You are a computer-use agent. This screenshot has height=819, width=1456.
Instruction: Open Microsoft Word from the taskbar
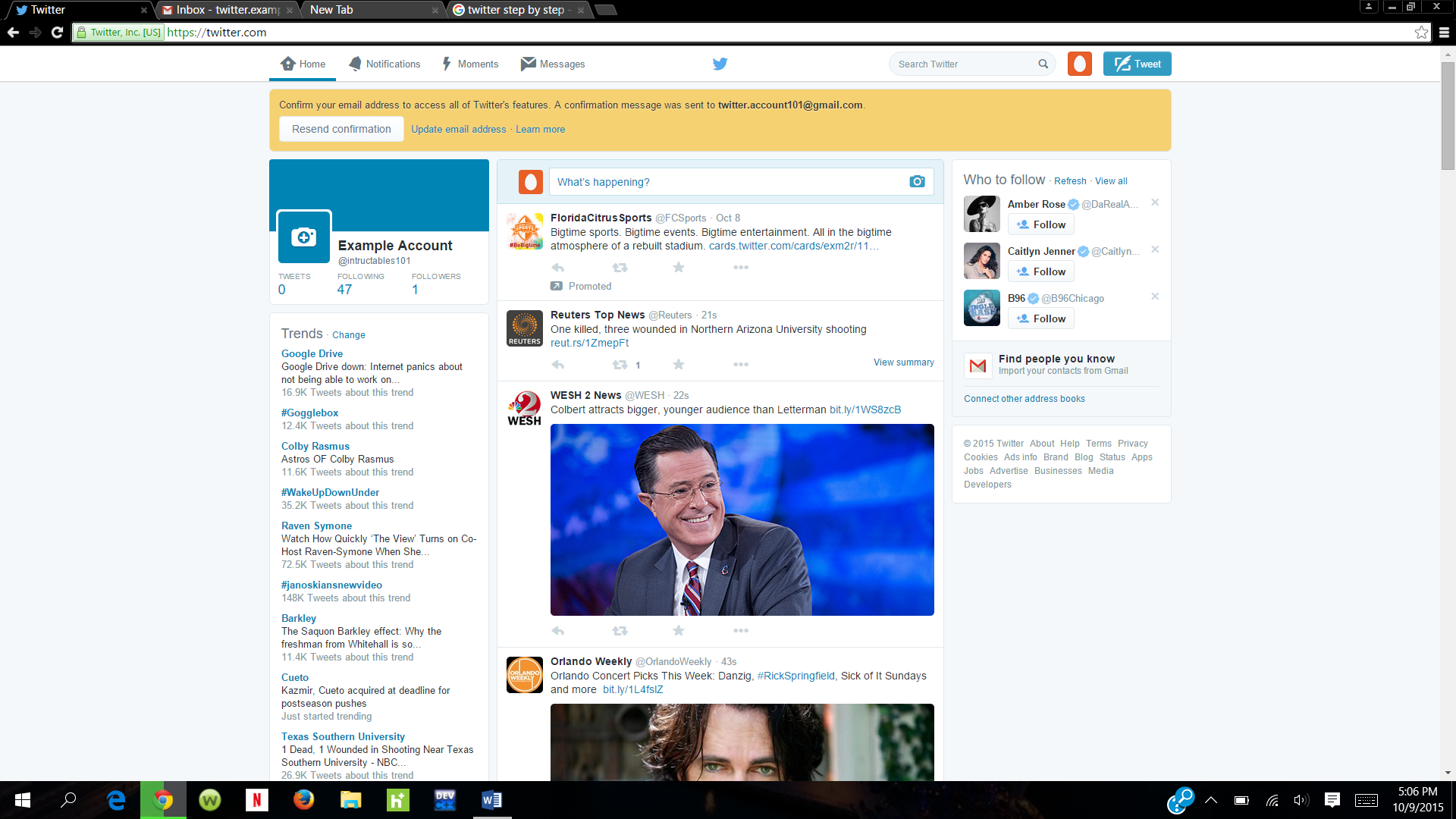[x=491, y=800]
